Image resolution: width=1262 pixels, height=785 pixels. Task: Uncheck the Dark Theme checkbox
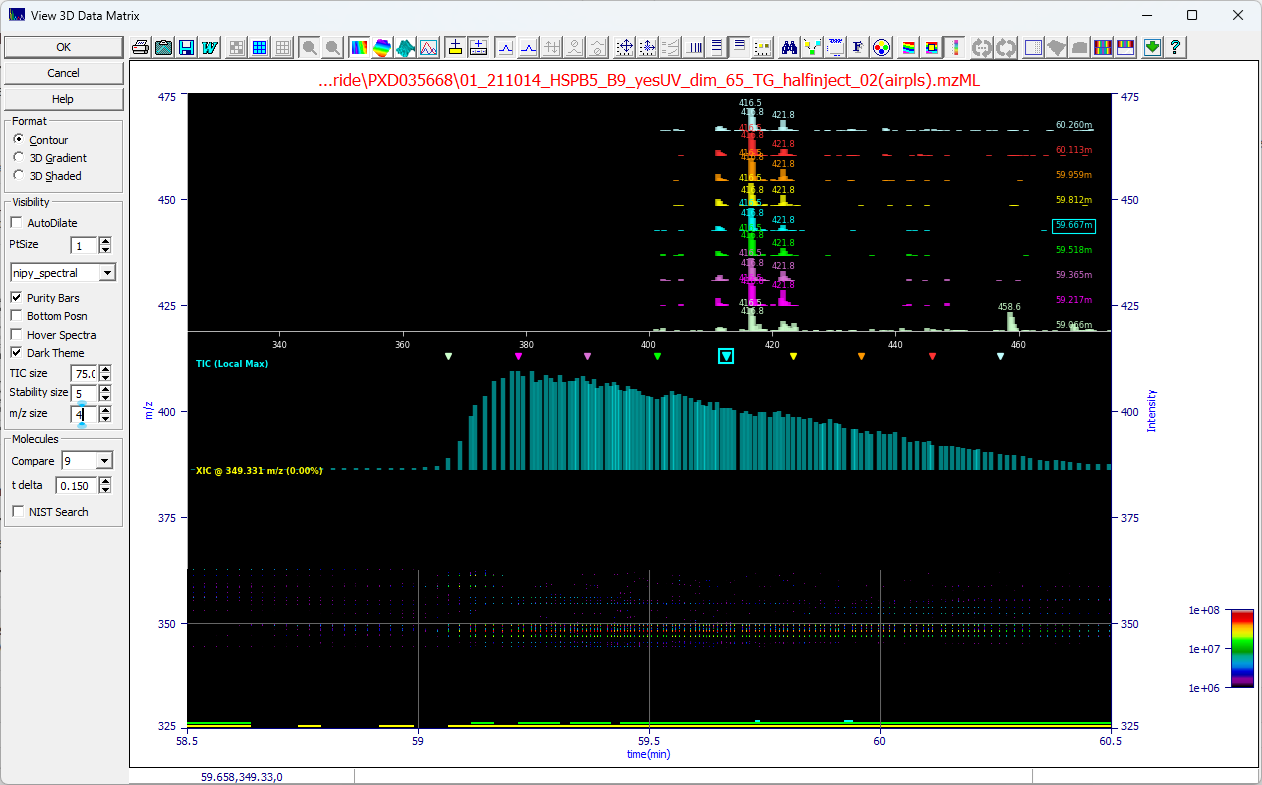(x=16, y=353)
